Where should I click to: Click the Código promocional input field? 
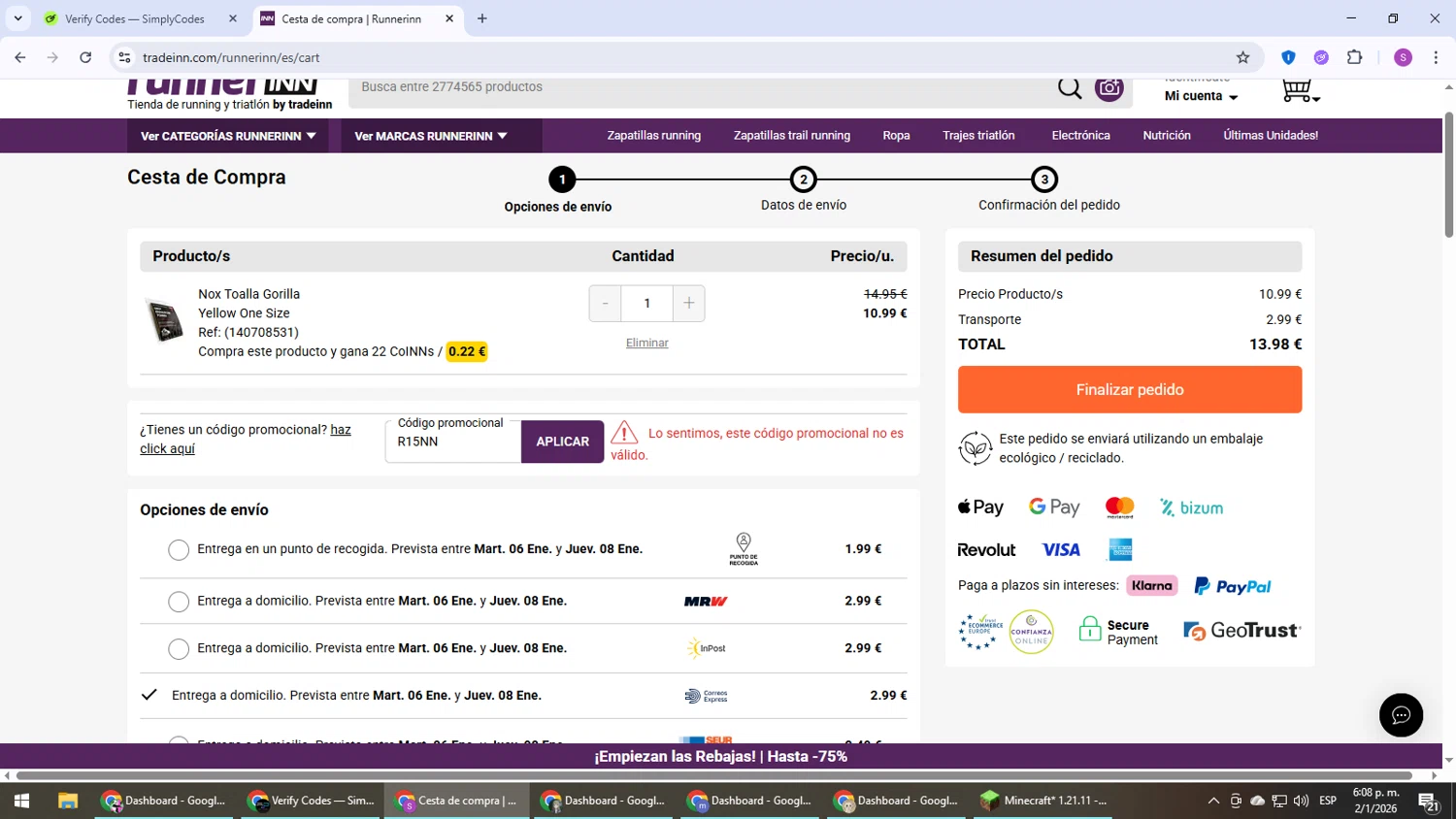pos(453,442)
